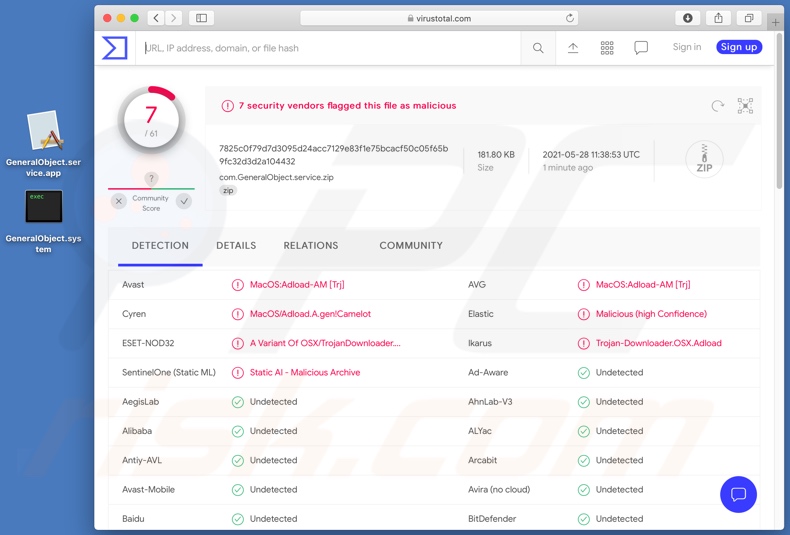Open the blue chat support bubble
This screenshot has width=790, height=535.
coord(738,494)
